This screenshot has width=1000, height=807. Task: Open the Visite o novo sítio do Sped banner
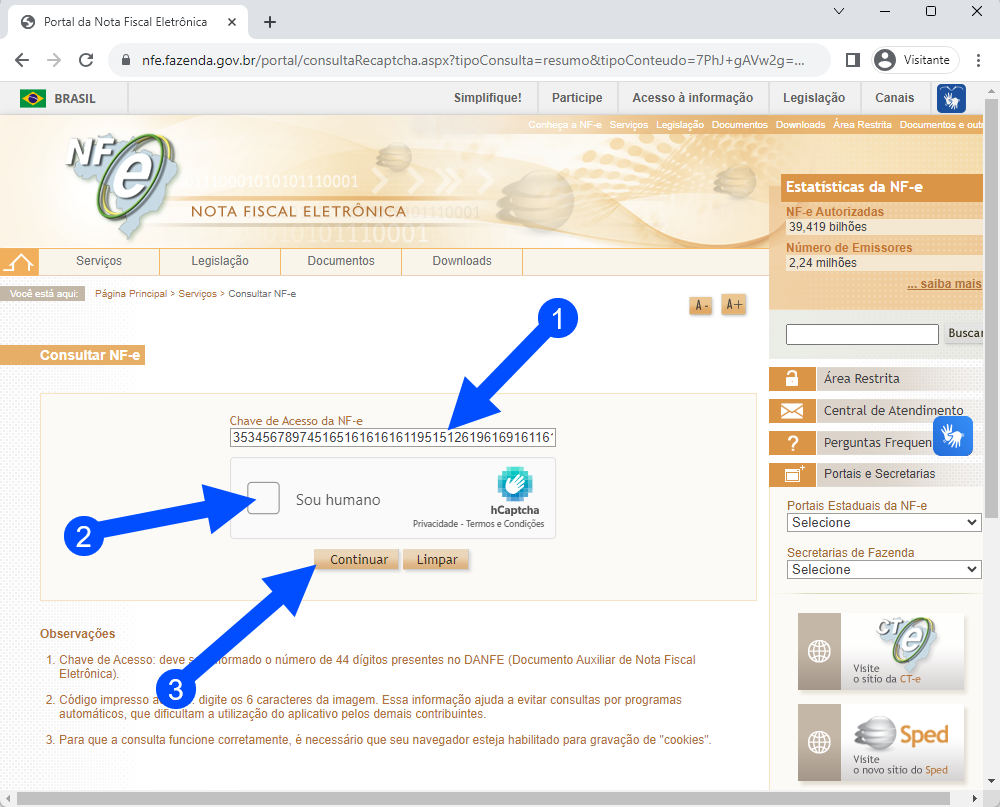point(881,743)
